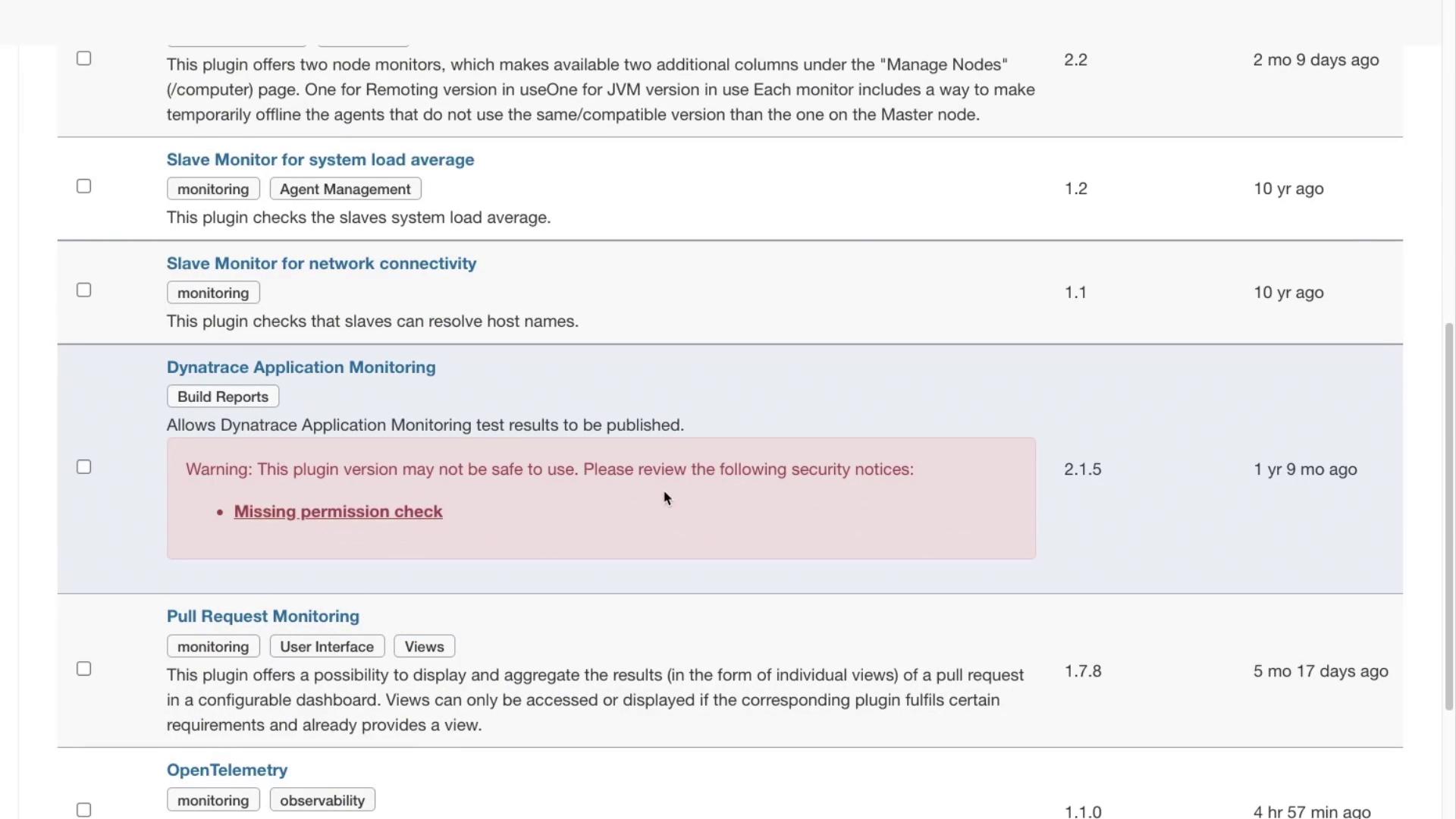
Task: Click the observability tag under OpenTelemetry
Action: [322, 801]
